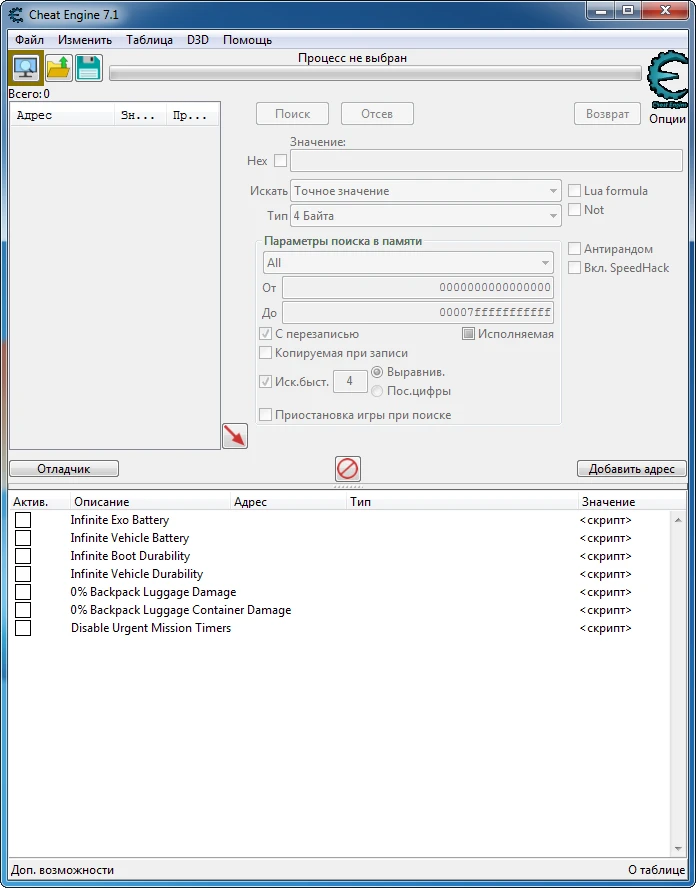
Task: Activate Infinite Vehicle Durability checkbox
Action: [23, 574]
